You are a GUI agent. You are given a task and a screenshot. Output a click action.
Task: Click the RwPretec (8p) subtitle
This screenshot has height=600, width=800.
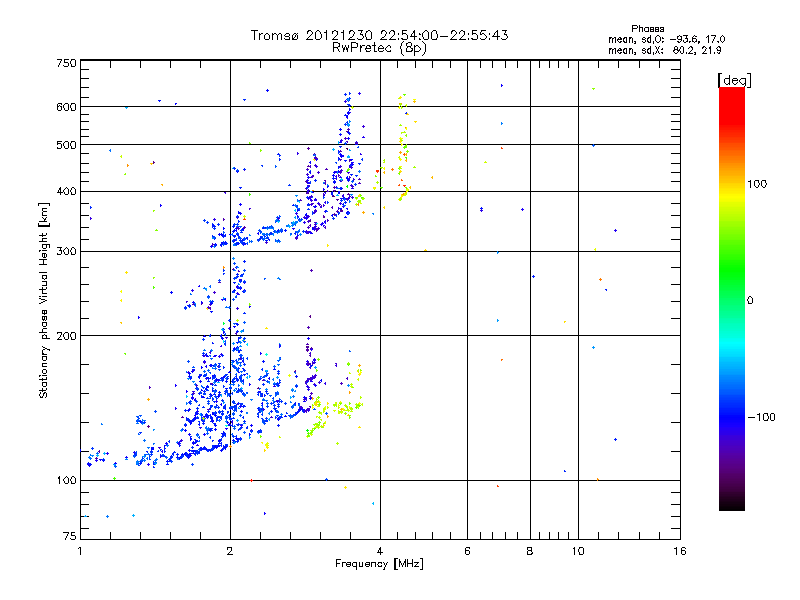tap(379, 48)
